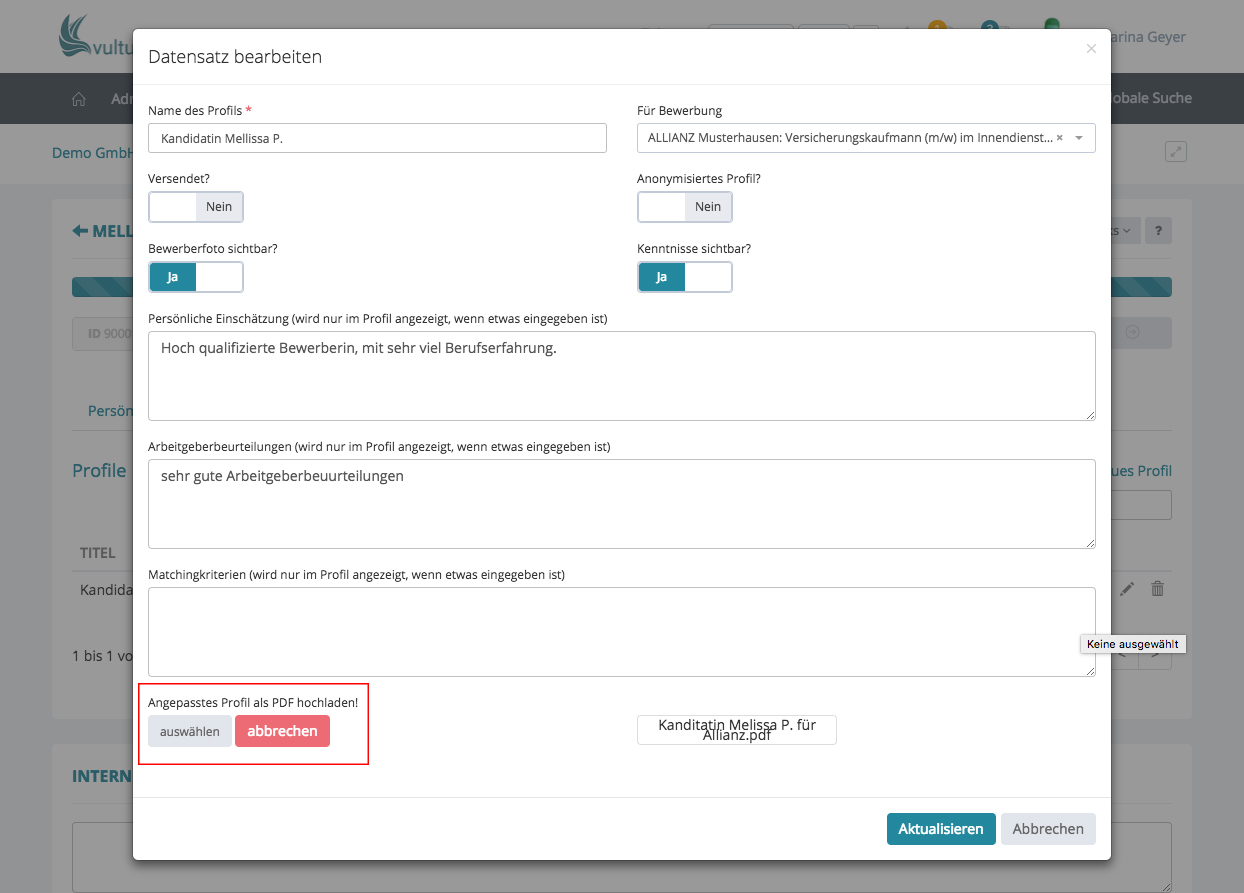Image resolution: width=1244 pixels, height=893 pixels.
Task: Click the Aktualisieren button
Action: click(940, 829)
